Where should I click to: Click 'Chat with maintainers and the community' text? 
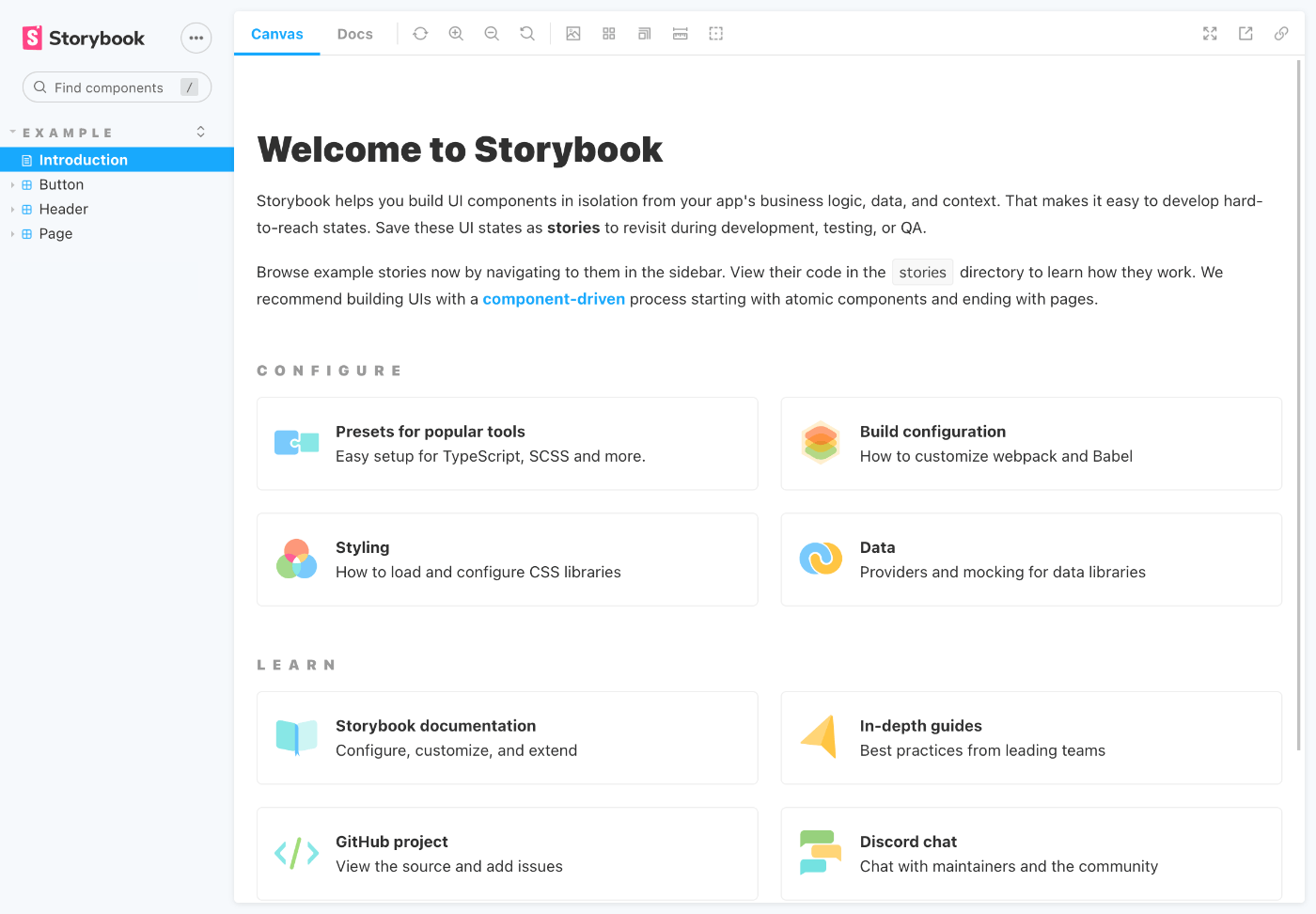1009,866
